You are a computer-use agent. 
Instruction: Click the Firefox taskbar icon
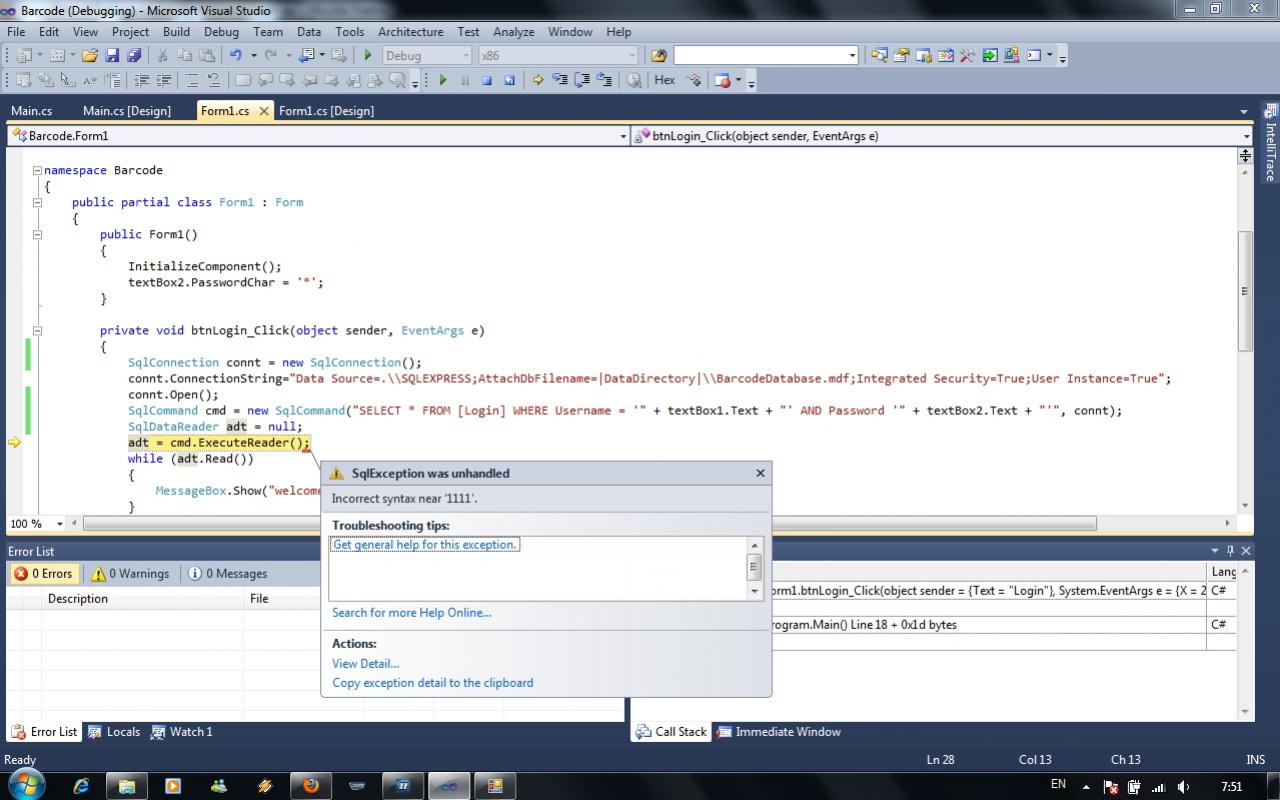(311, 785)
